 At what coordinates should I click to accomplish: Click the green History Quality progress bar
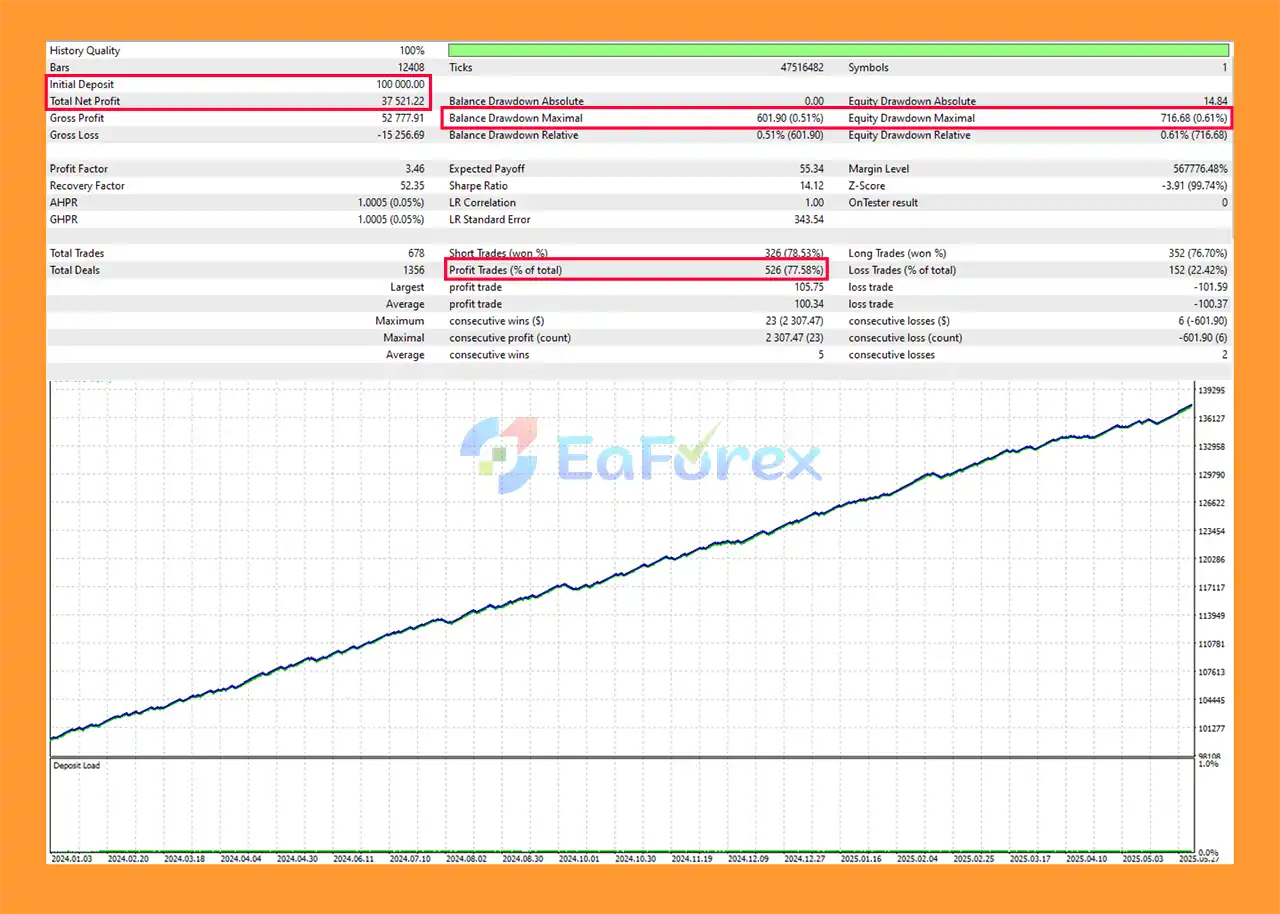point(838,50)
